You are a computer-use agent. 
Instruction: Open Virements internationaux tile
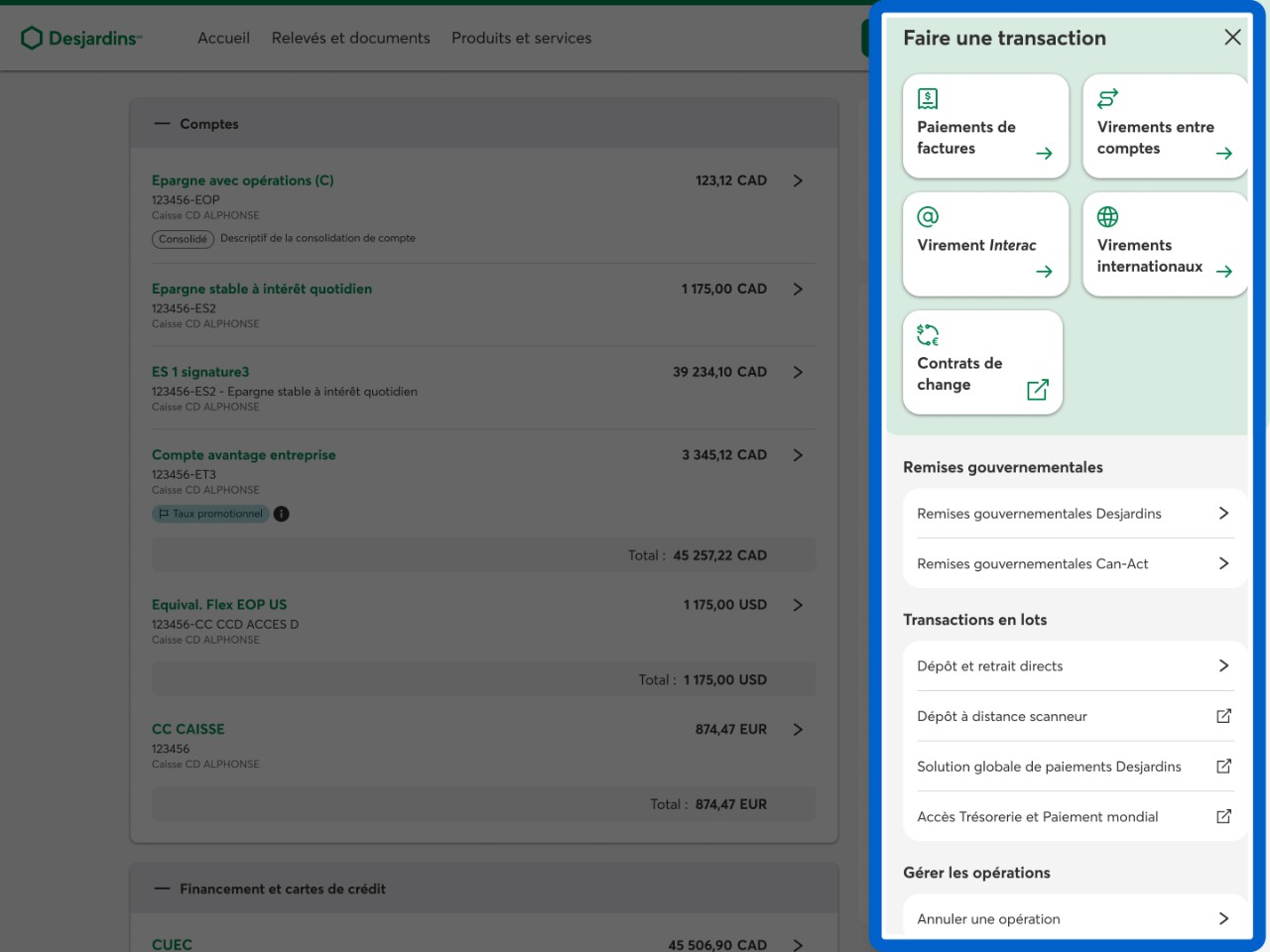tap(1164, 245)
